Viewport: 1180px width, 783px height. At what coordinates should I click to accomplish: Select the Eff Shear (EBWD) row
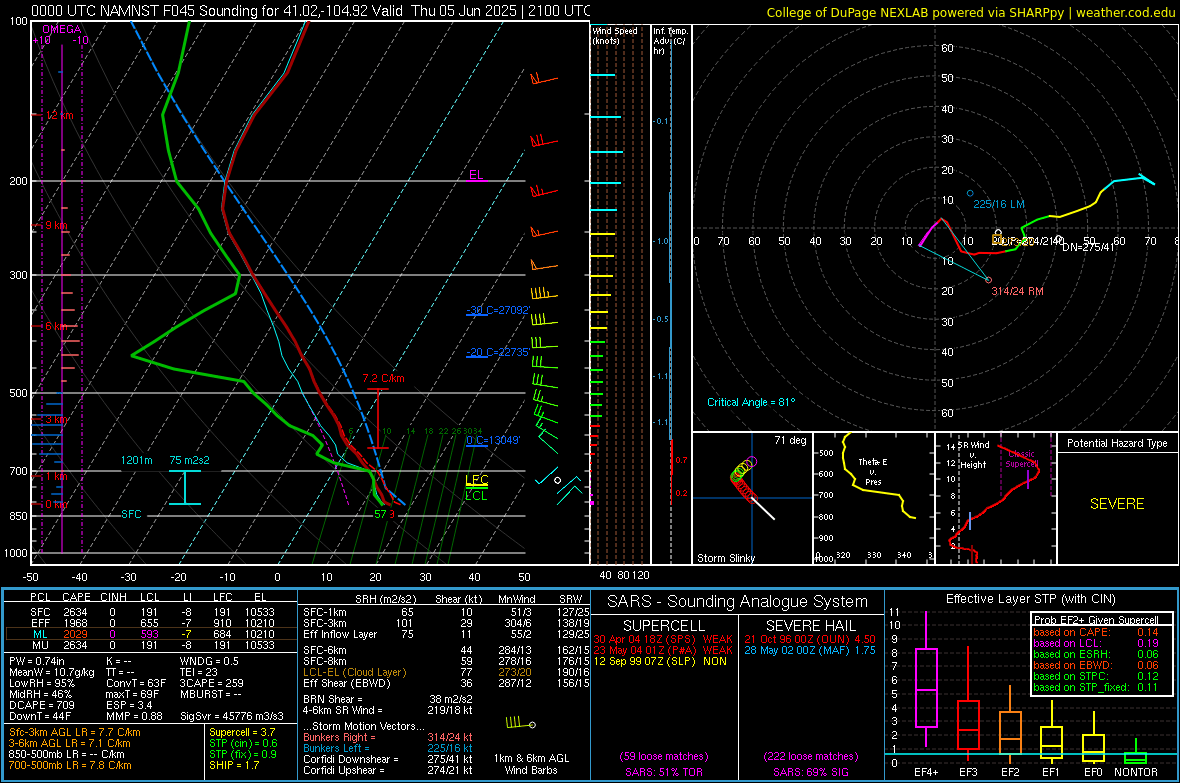(x=446, y=683)
